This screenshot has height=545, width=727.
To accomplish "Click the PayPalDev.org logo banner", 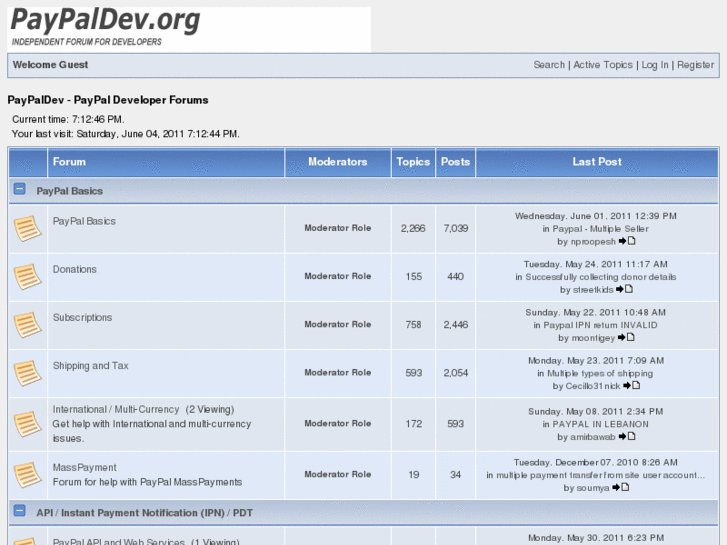I will pyautogui.click(x=189, y=29).
